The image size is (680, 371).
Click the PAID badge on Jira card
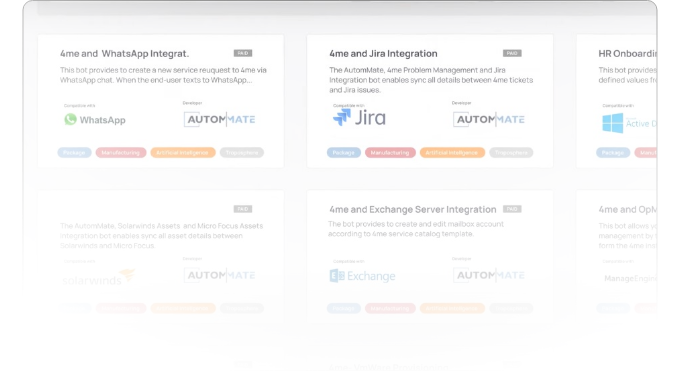pos(512,53)
